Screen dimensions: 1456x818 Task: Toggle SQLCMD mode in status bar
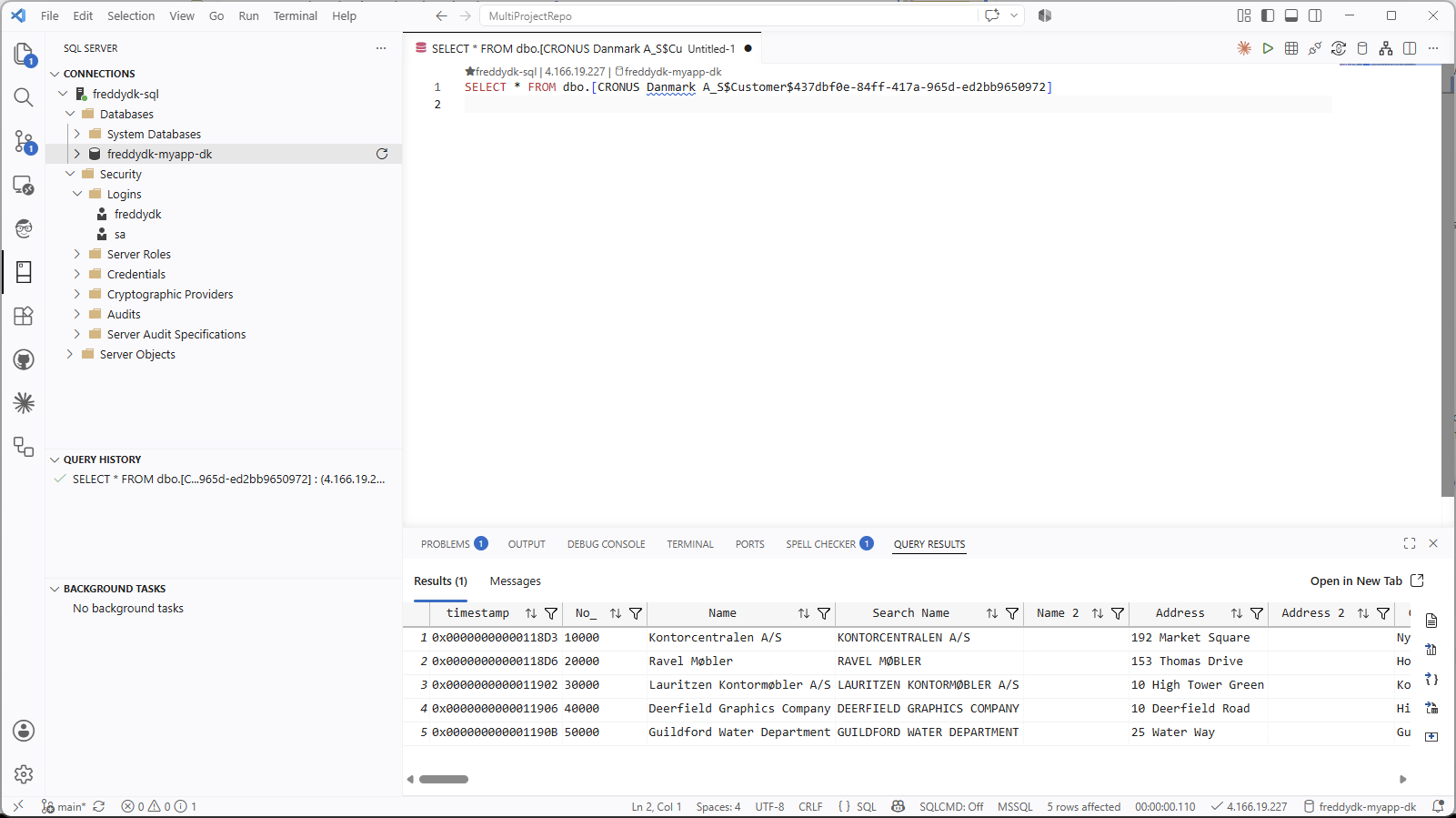coord(951,807)
